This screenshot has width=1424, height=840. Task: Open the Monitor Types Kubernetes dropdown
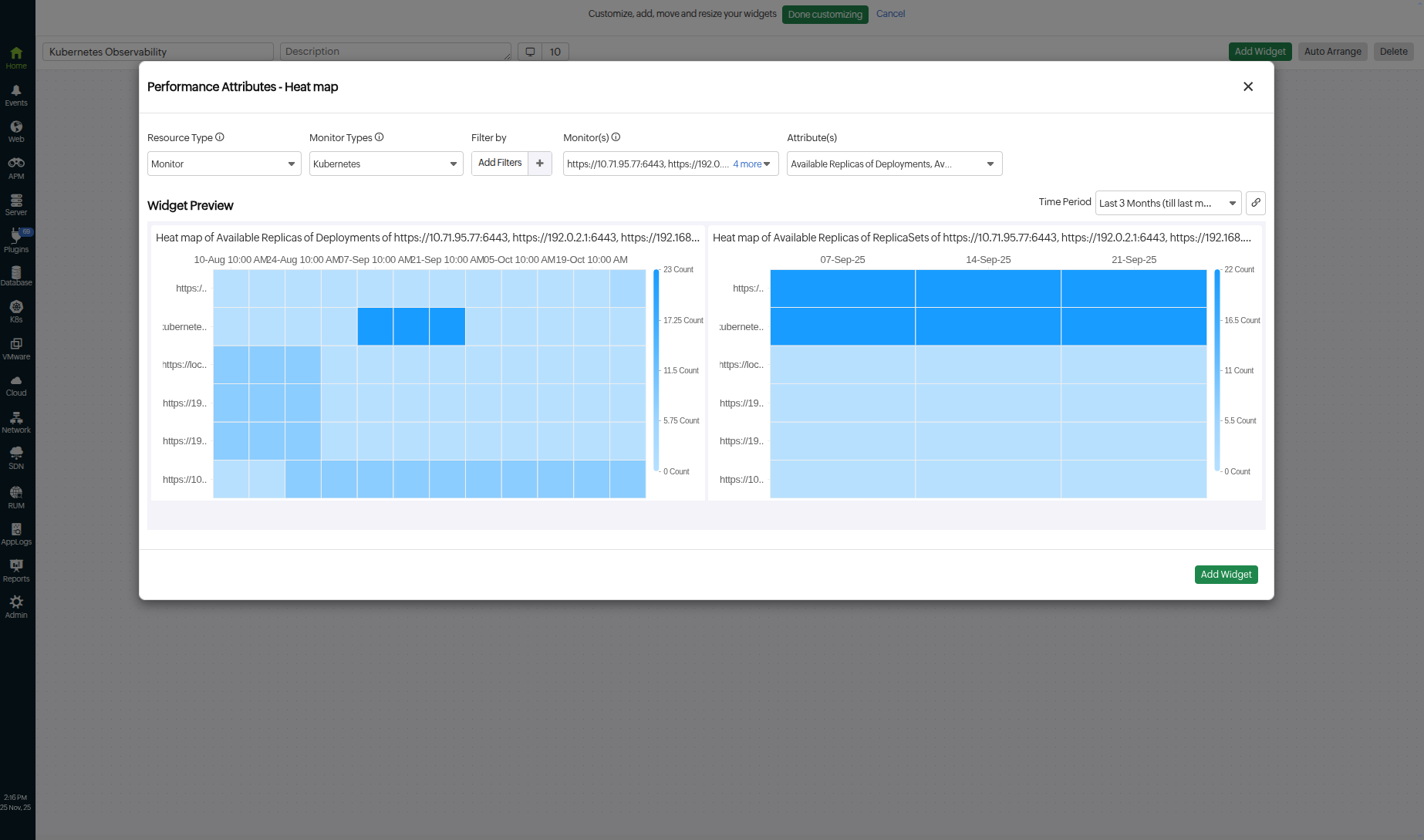click(386, 164)
